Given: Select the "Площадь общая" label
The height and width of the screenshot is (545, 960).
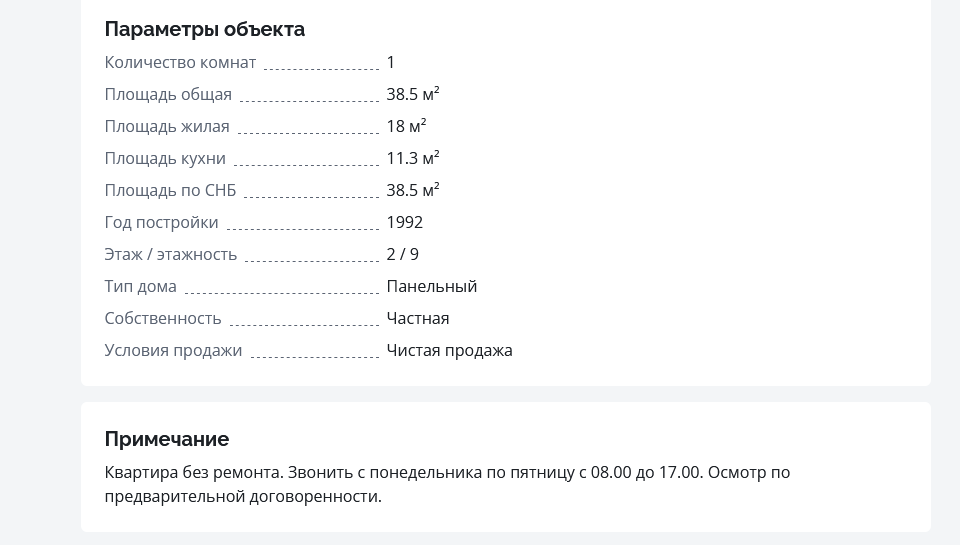Looking at the screenshot, I should pyautogui.click(x=168, y=94).
